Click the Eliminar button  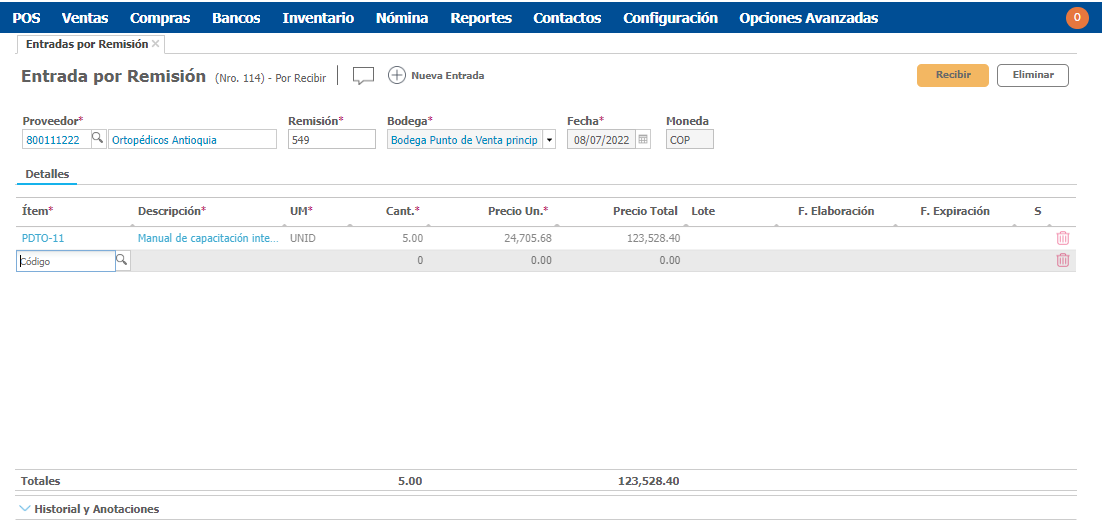pyautogui.click(x=1032, y=75)
